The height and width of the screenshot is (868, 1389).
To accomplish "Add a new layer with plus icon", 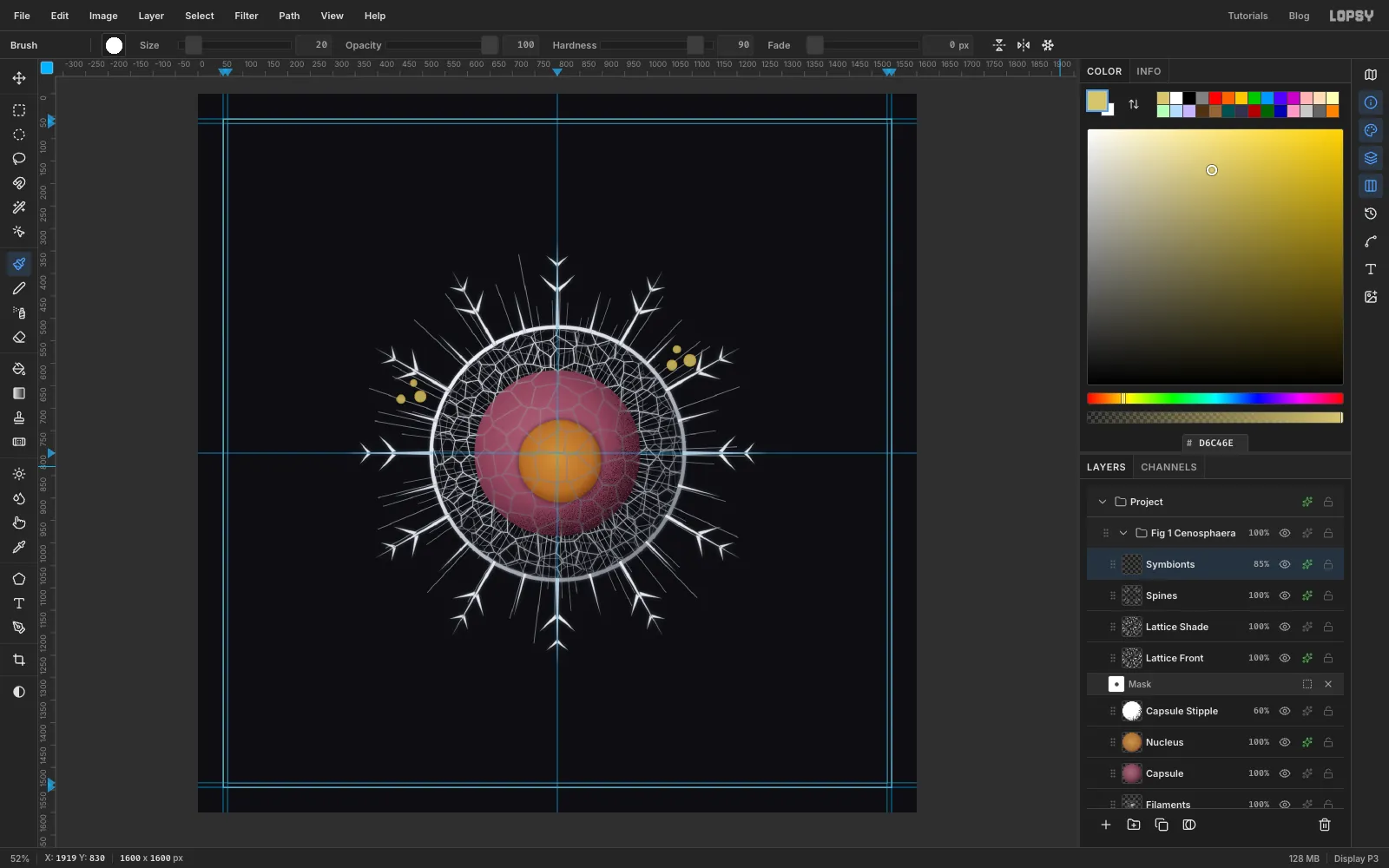I will 1106,825.
